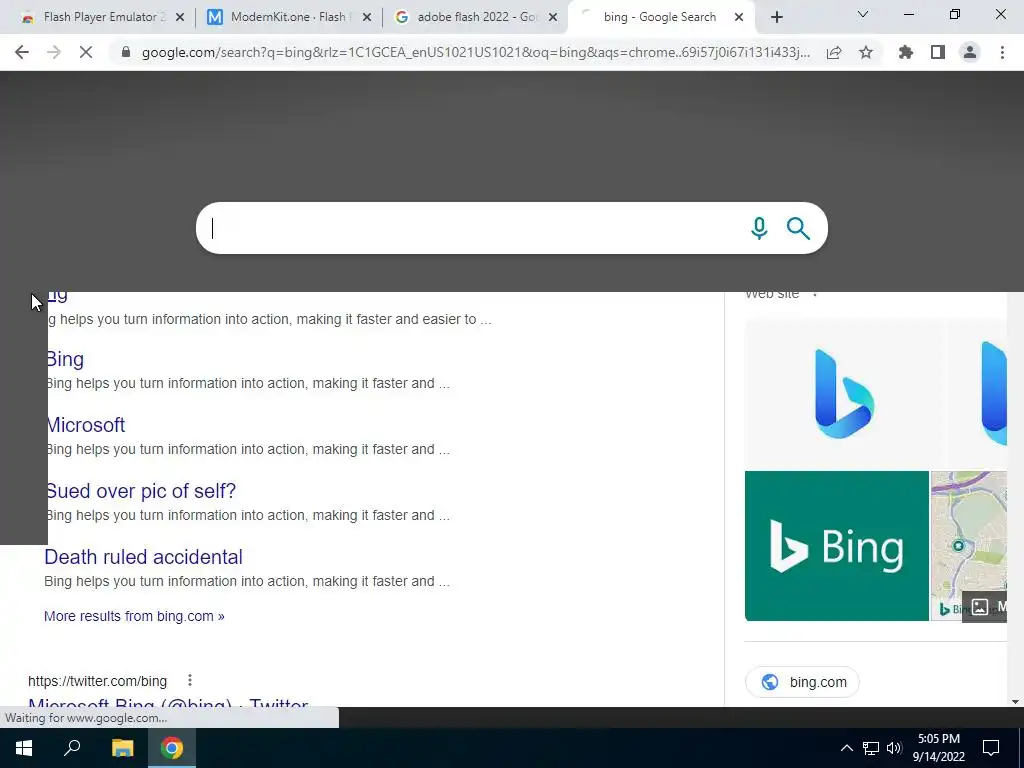Bookmark this page with the star icon
The image size is (1024, 768).
pos(866,52)
